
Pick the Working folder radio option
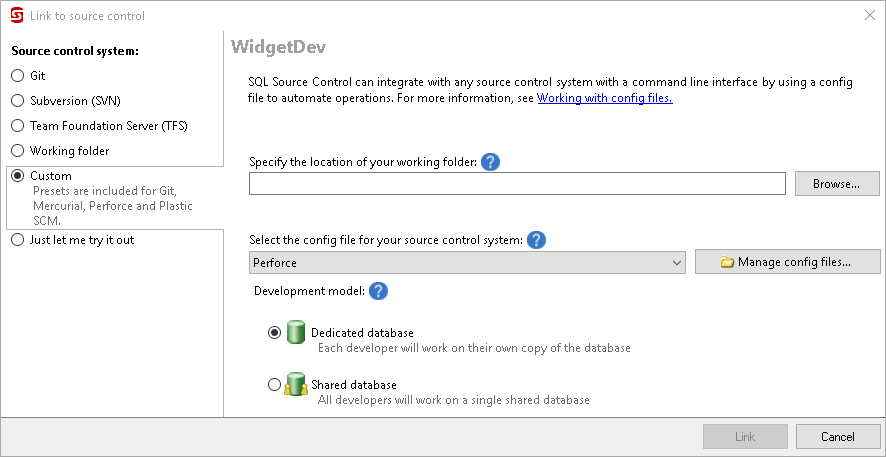(x=17, y=151)
